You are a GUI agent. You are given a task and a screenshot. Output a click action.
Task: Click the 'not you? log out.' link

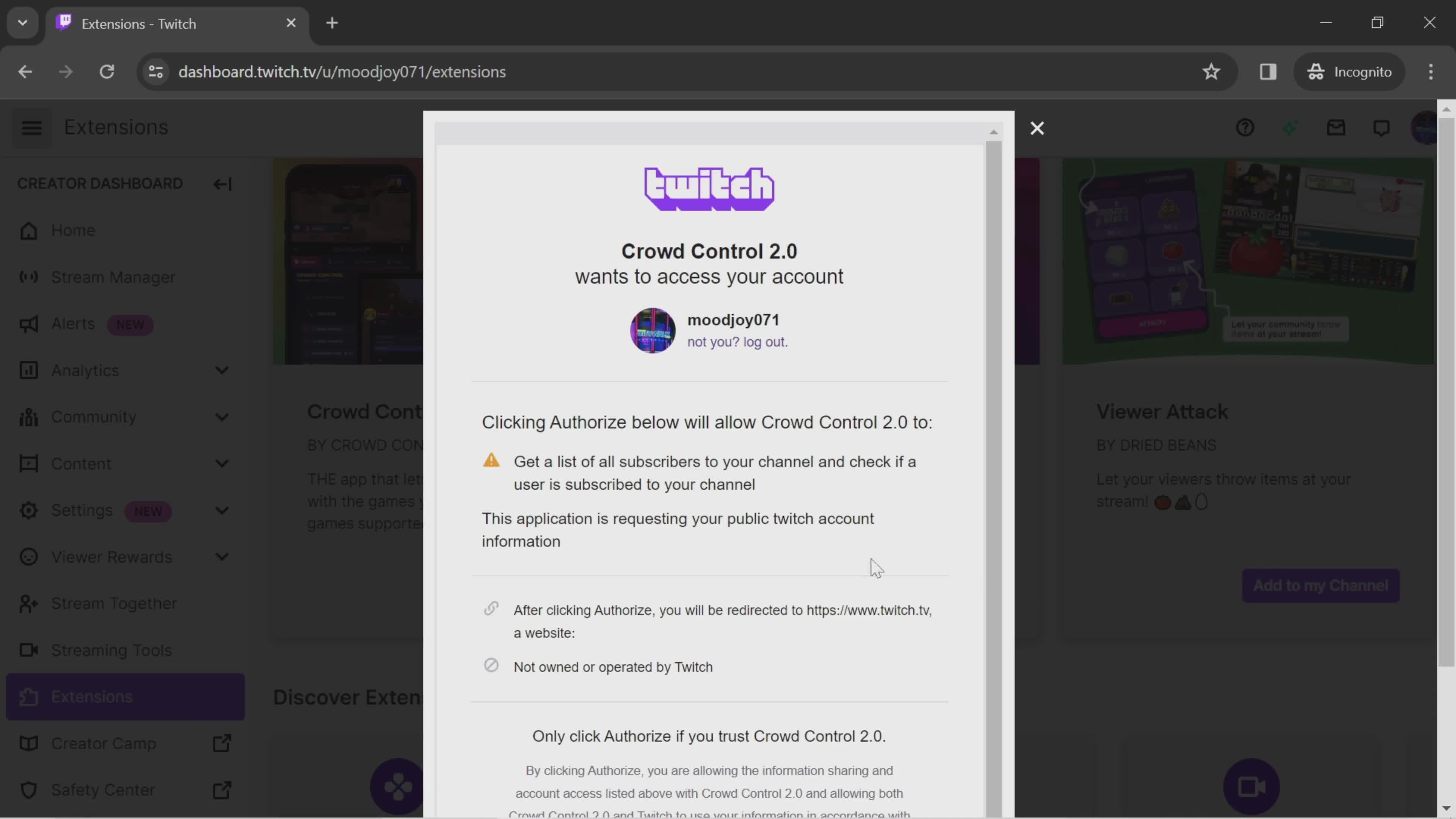point(737,342)
